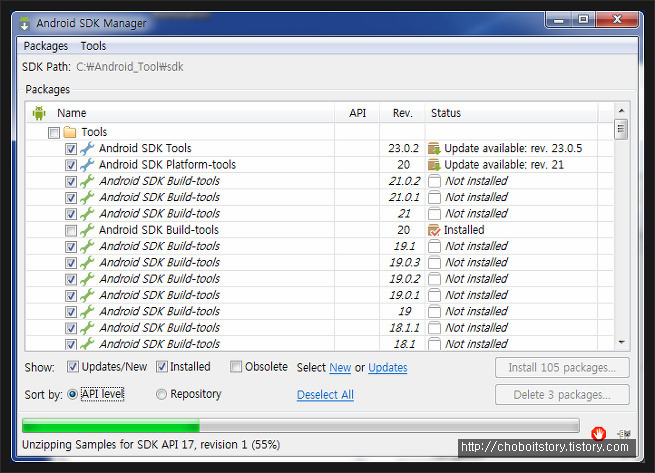Toggle the Updates/New show checkbox
Image resolution: width=655 pixels, height=473 pixels.
pos(73,366)
